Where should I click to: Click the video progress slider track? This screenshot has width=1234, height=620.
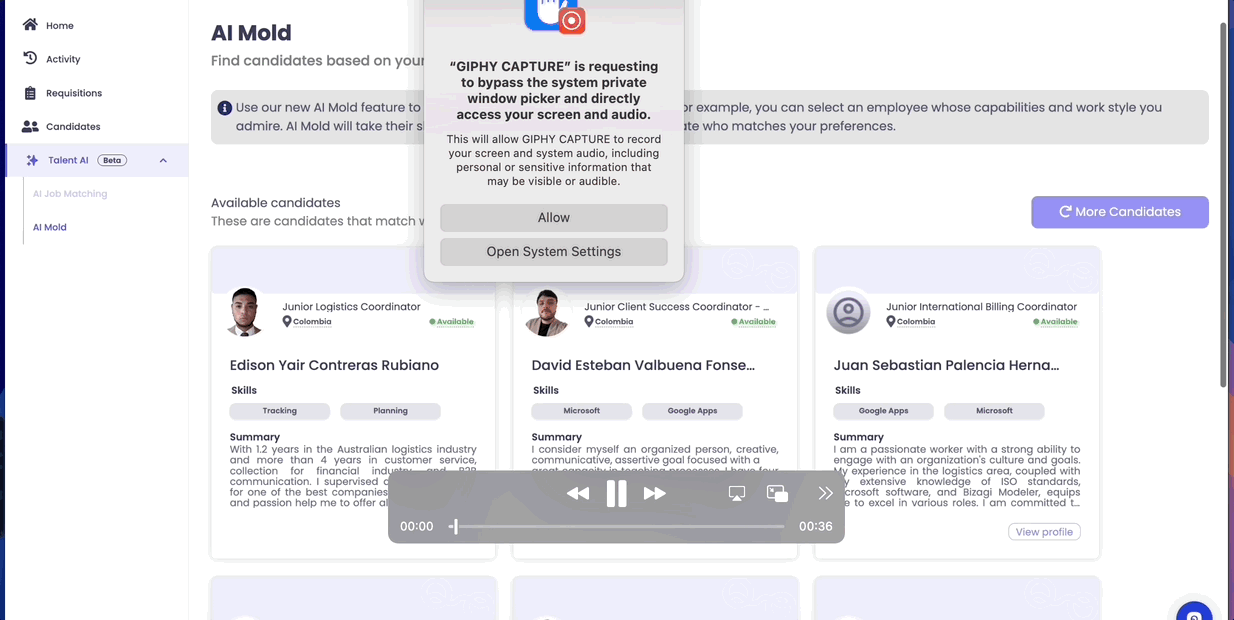coord(620,526)
